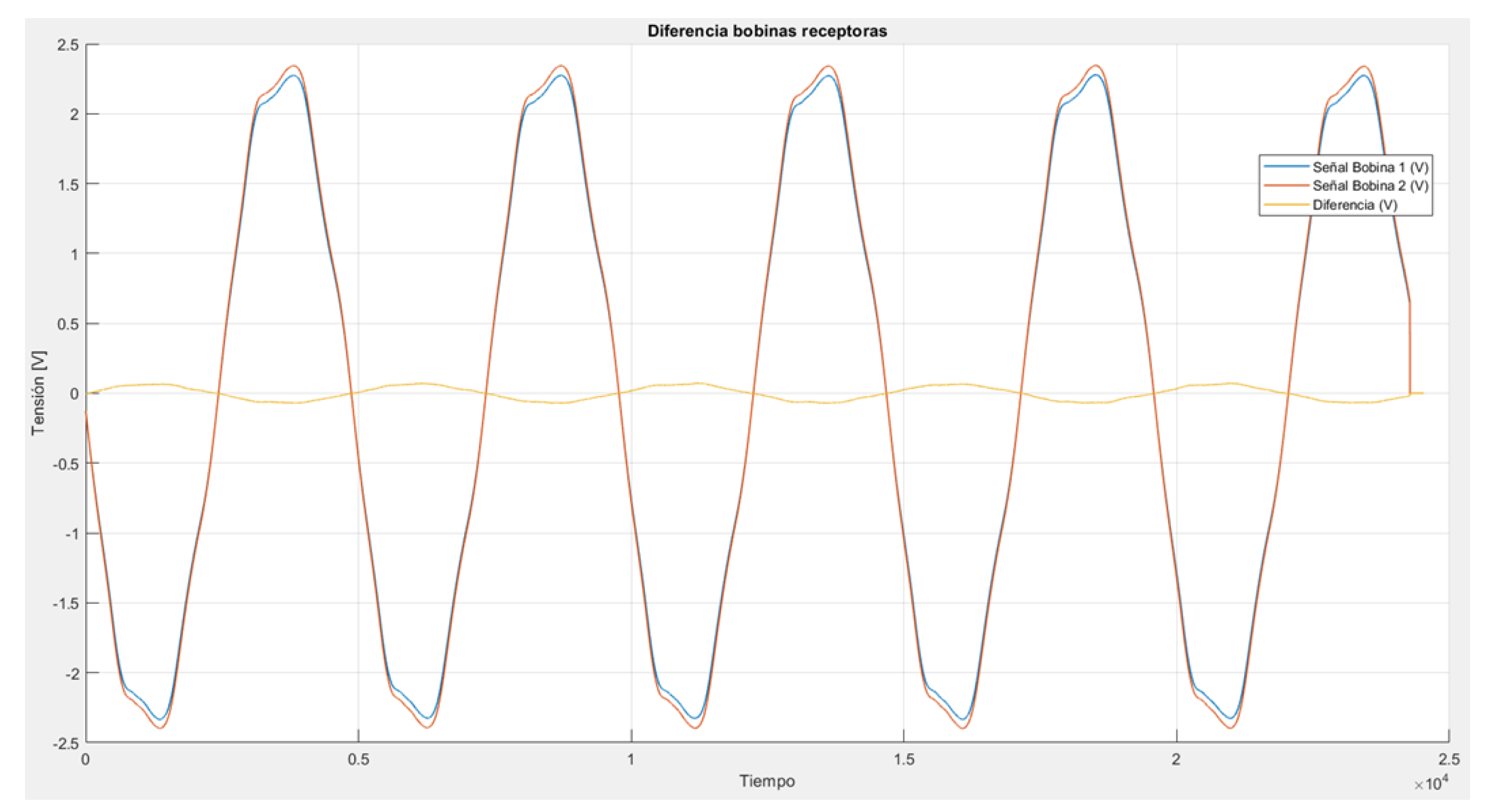Click the 'Diferencia (V)' legend entry
The width and height of the screenshot is (1485, 812).
(1355, 205)
